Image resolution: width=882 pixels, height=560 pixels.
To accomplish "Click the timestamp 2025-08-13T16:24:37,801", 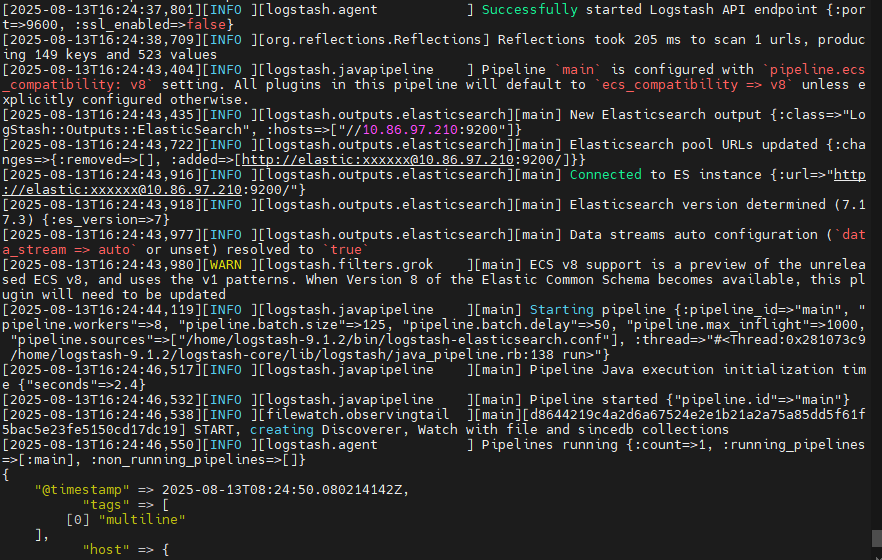I will pos(101,10).
